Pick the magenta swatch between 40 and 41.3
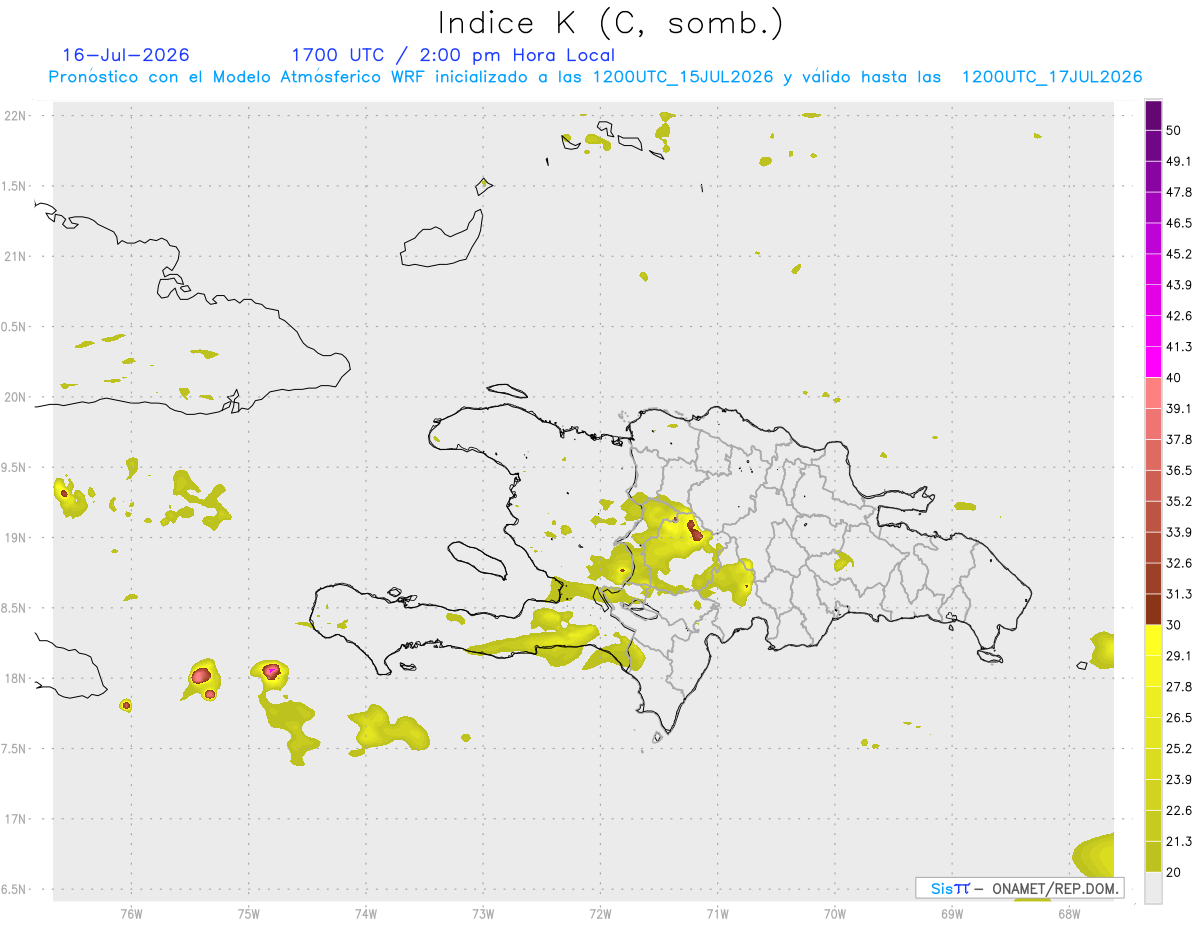The image size is (1200, 927). coord(1153,363)
